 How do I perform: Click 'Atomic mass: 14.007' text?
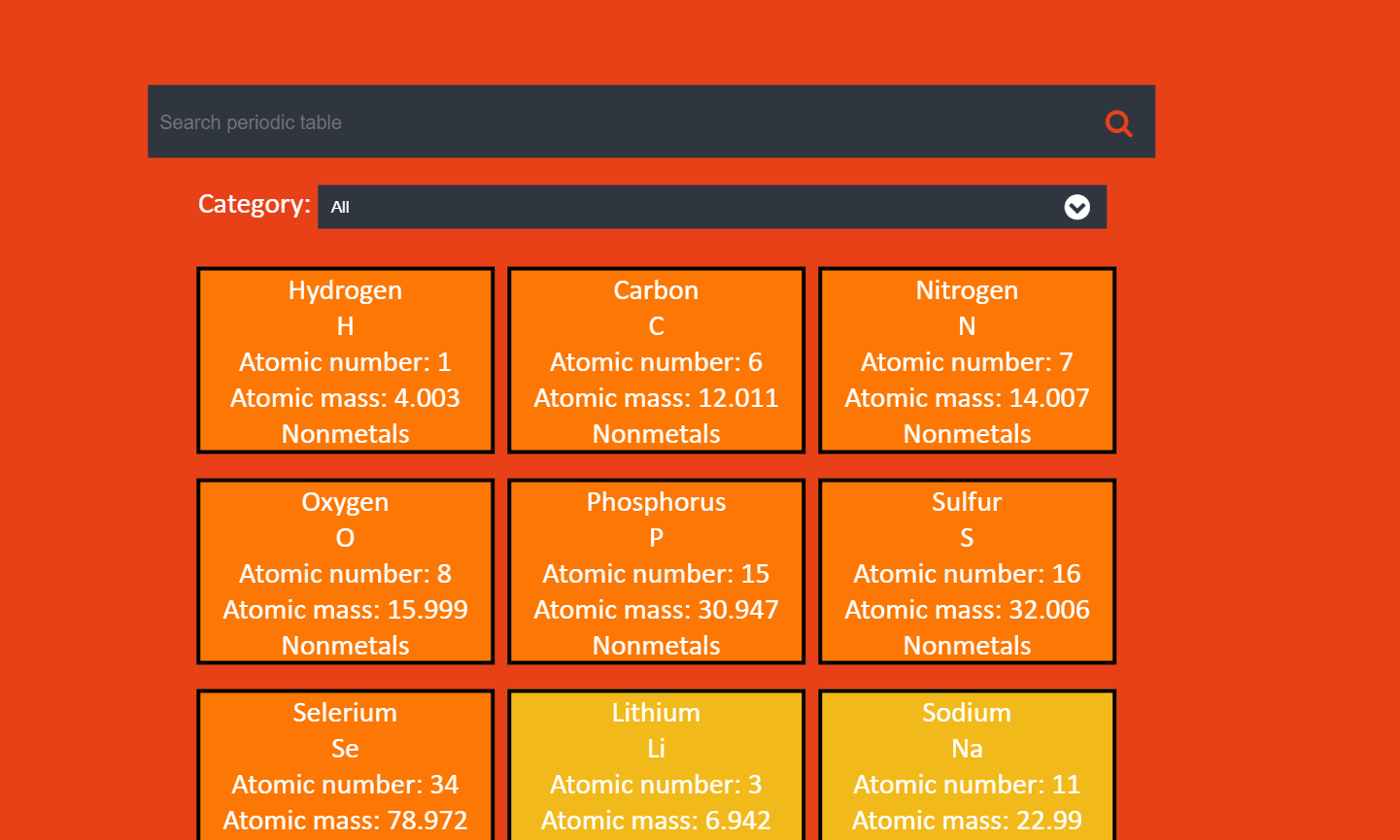pyautogui.click(x=967, y=398)
